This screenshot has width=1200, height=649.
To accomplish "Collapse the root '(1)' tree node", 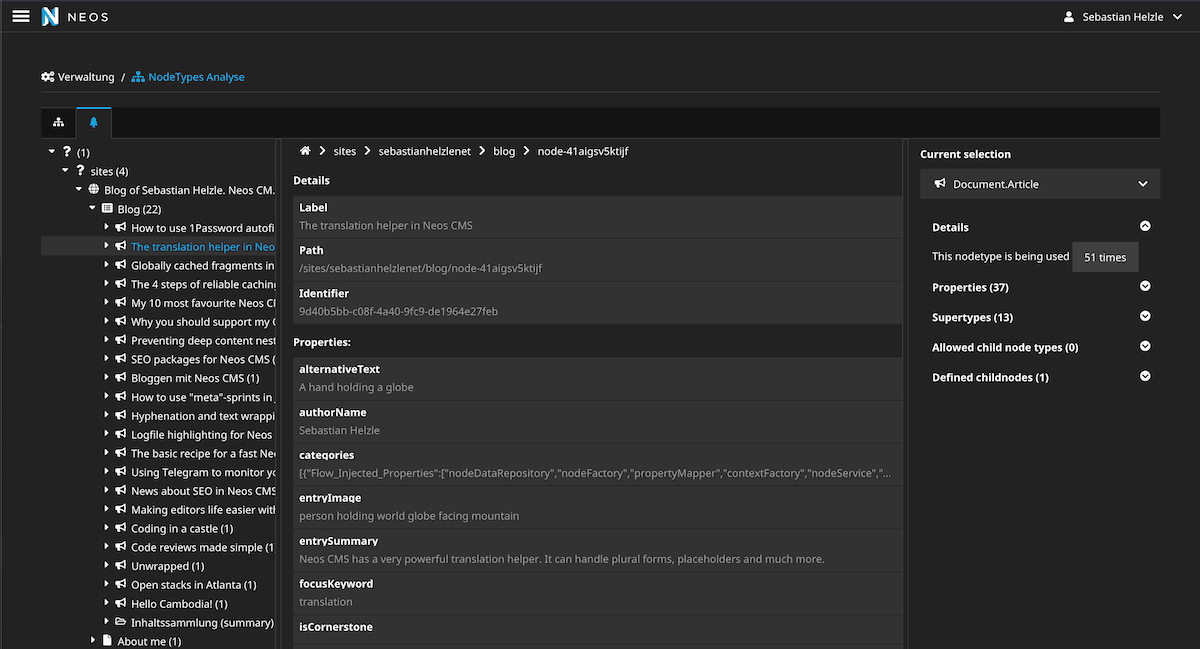I will 51,152.
